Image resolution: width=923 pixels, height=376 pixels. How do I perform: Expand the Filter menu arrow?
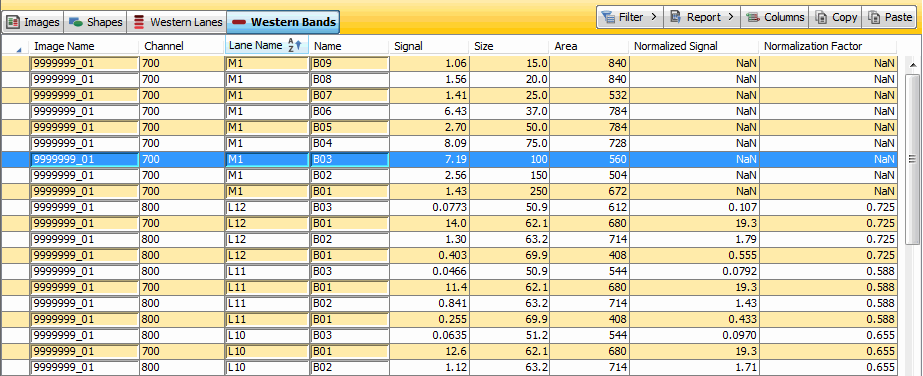pyautogui.click(x=654, y=17)
